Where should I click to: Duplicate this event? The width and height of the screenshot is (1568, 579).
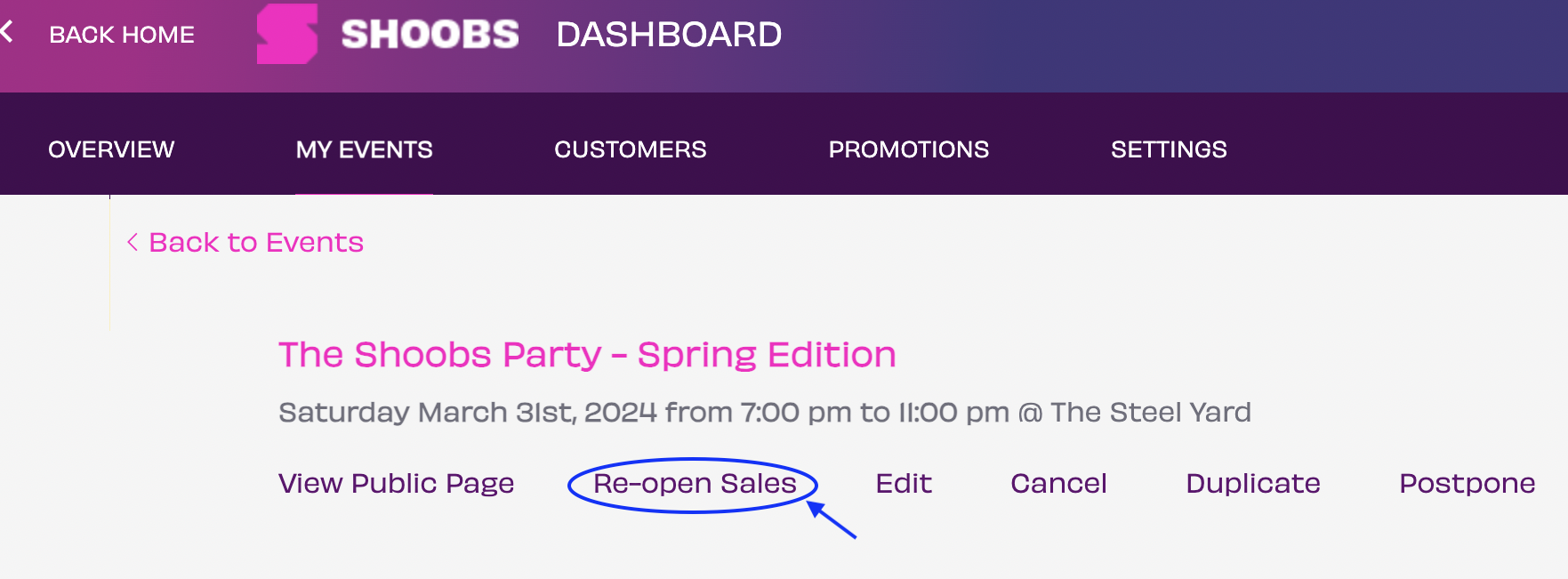(1253, 483)
